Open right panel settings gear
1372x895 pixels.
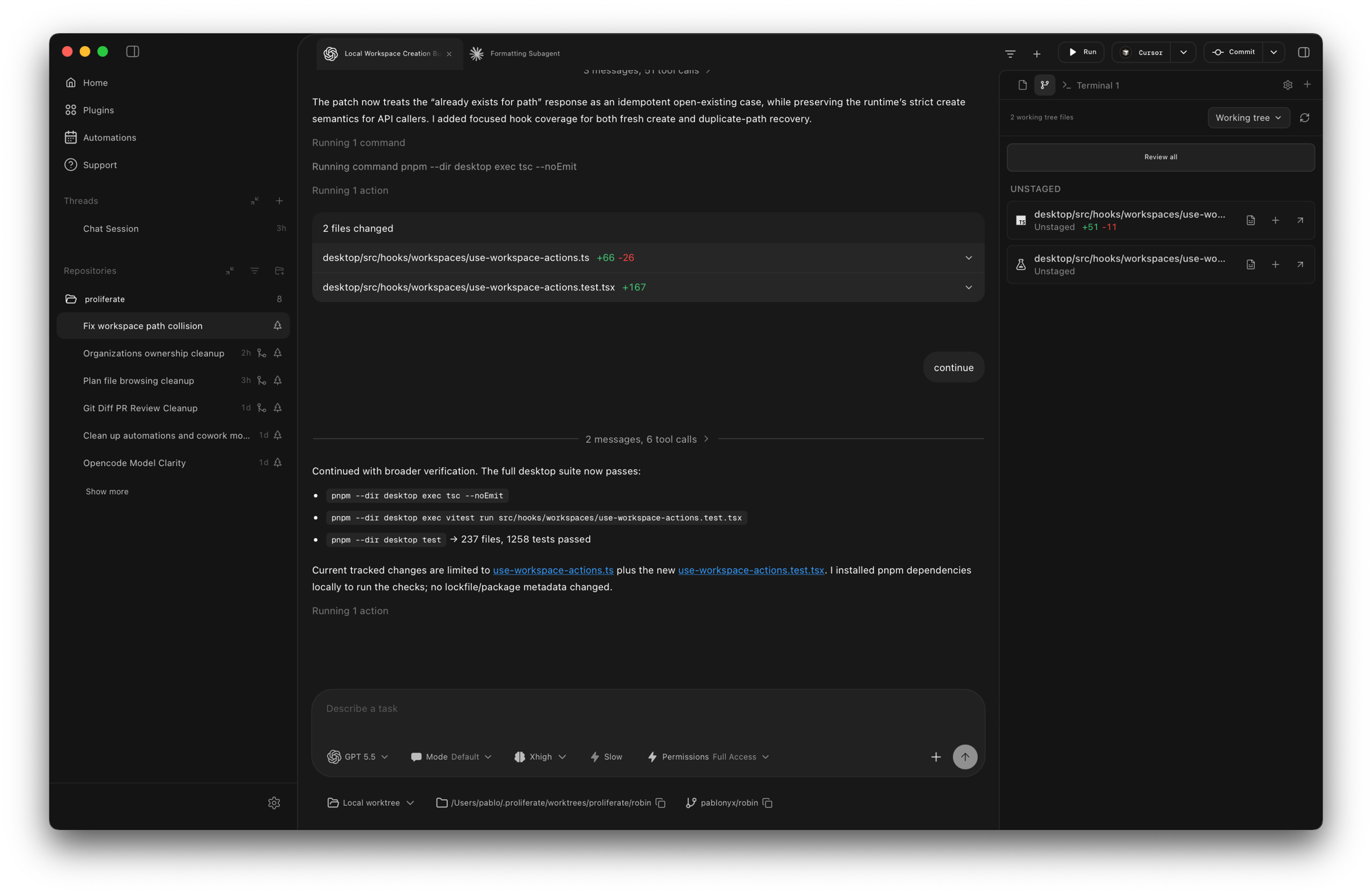[1288, 85]
